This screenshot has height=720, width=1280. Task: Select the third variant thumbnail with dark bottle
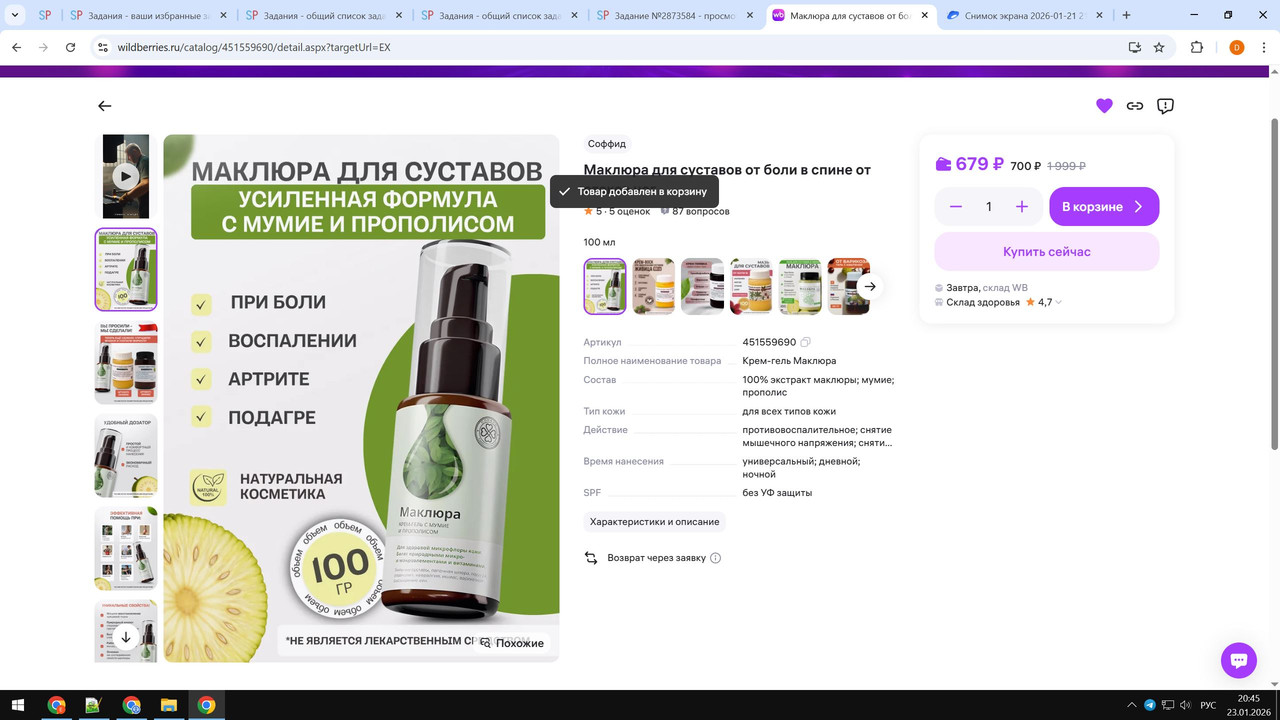click(702, 287)
